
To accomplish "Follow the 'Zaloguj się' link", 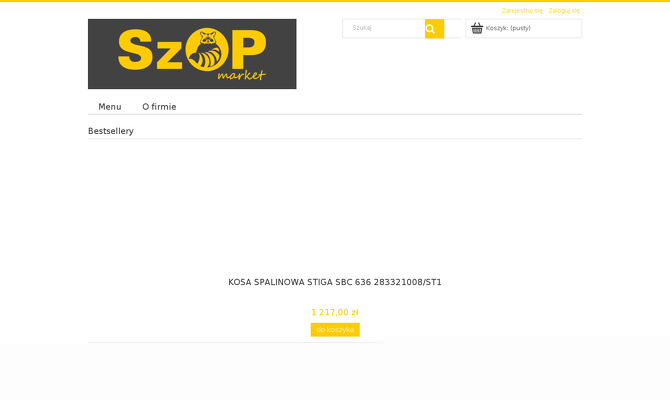I will pyautogui.click(x=564, y=11).
